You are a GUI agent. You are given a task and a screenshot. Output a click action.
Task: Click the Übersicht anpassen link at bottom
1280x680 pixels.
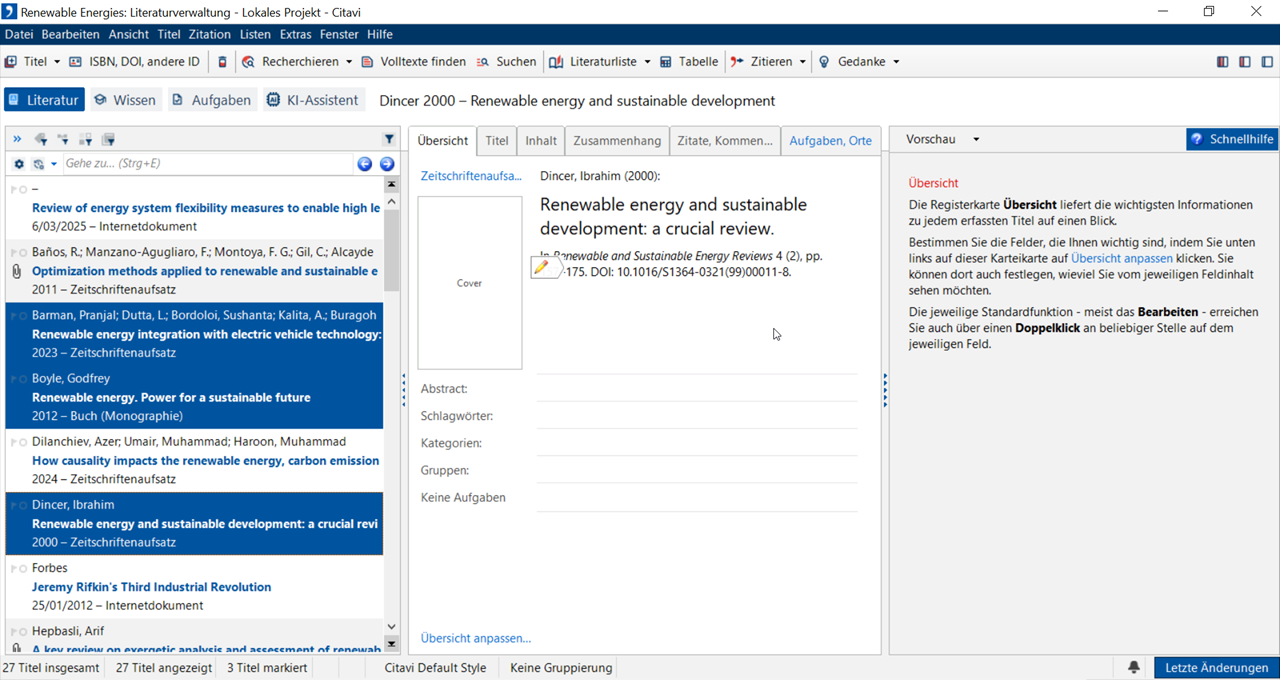pos(476,638)
